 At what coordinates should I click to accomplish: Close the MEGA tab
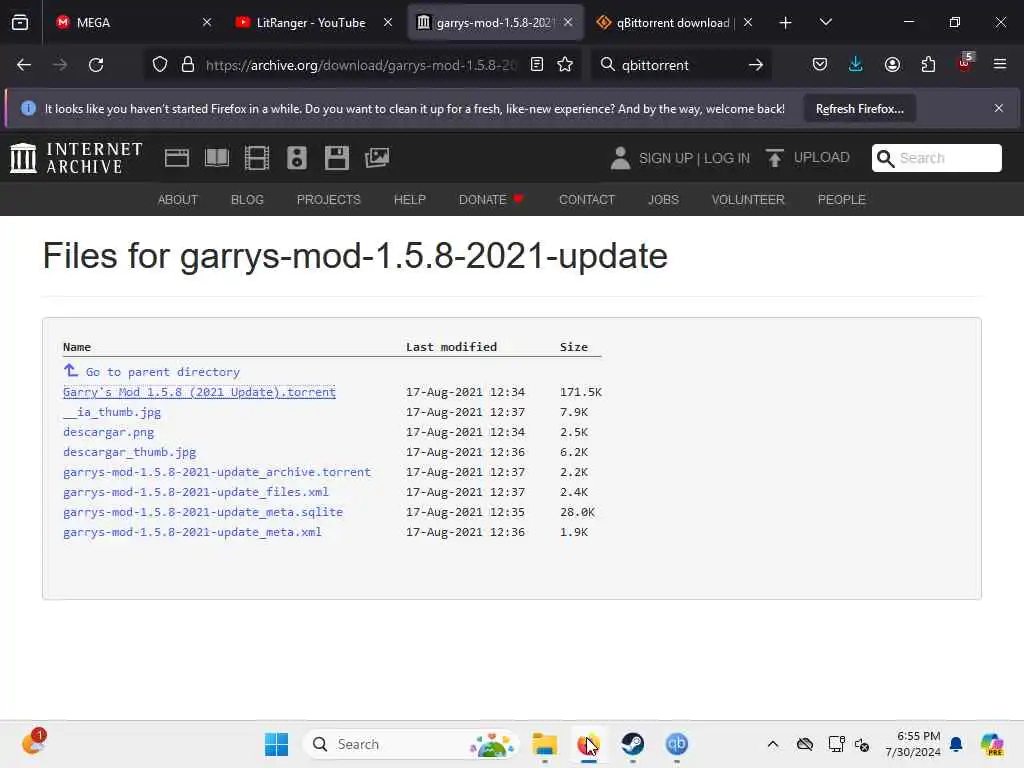(207, 22)
